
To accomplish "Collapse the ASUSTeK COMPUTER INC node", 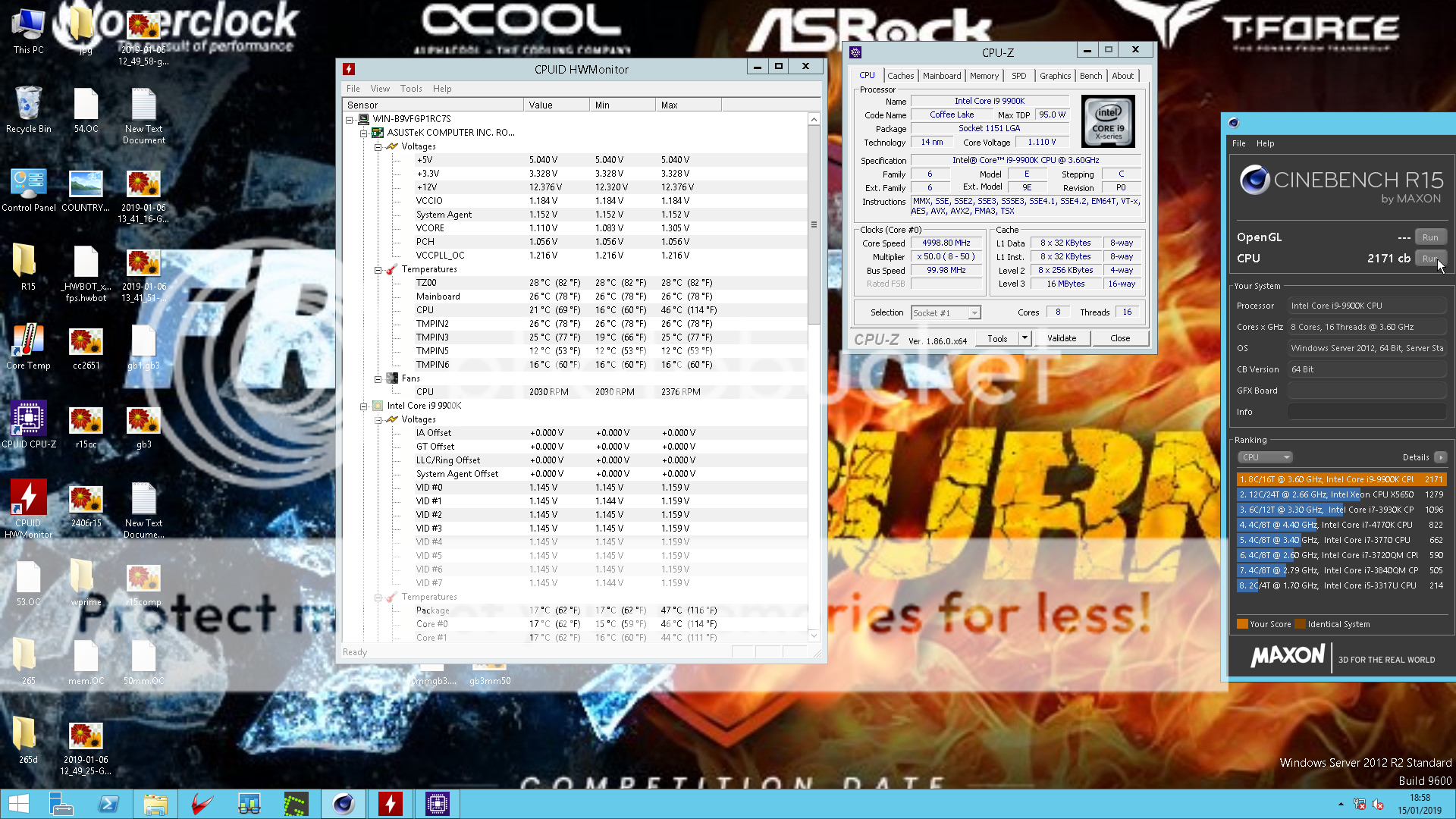I will click(x=363, y=133).
